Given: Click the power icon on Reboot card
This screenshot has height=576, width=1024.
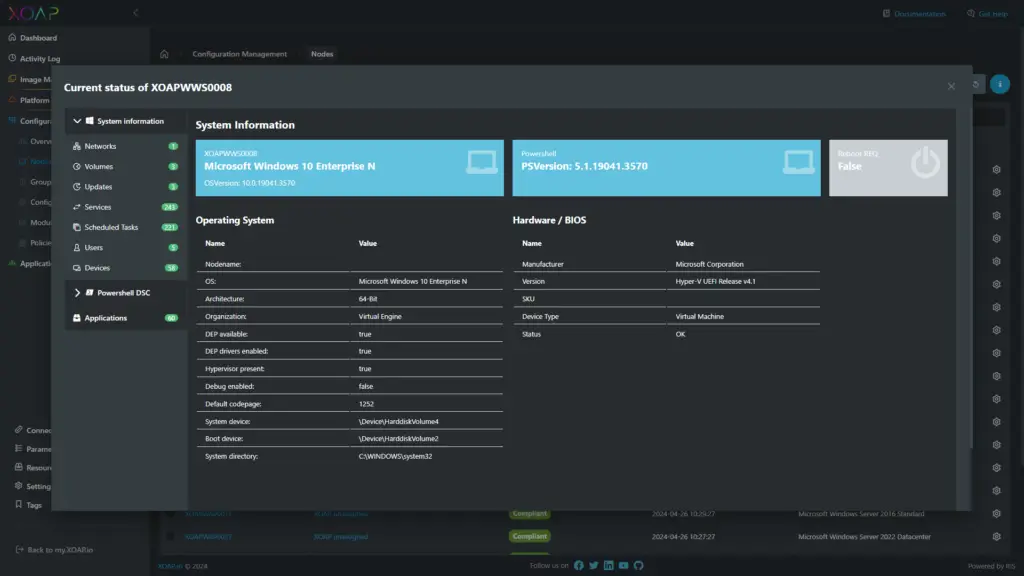Looking at the screenshot, I should coord(925,162).
